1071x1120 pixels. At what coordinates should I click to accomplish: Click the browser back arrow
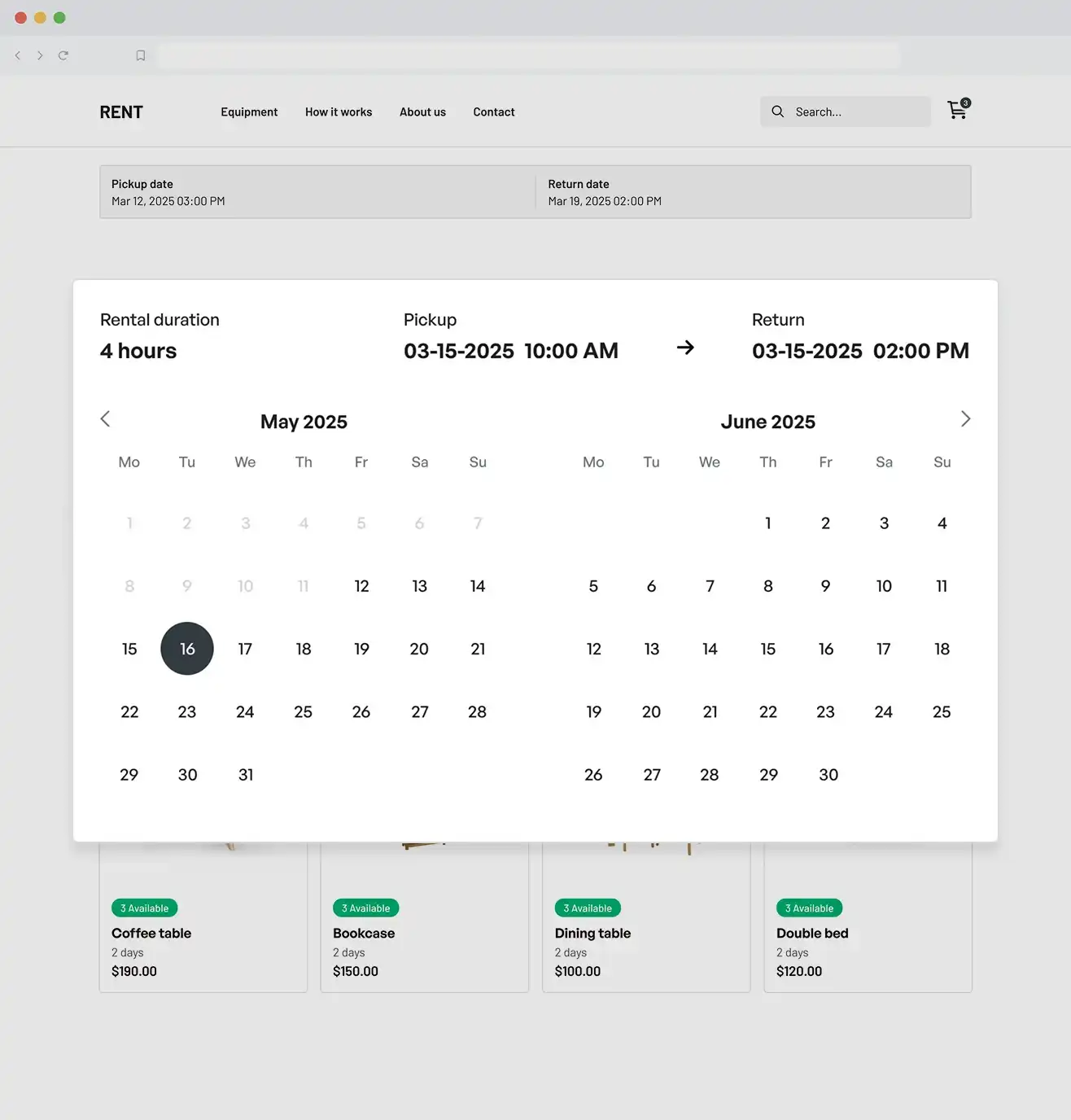18,55
